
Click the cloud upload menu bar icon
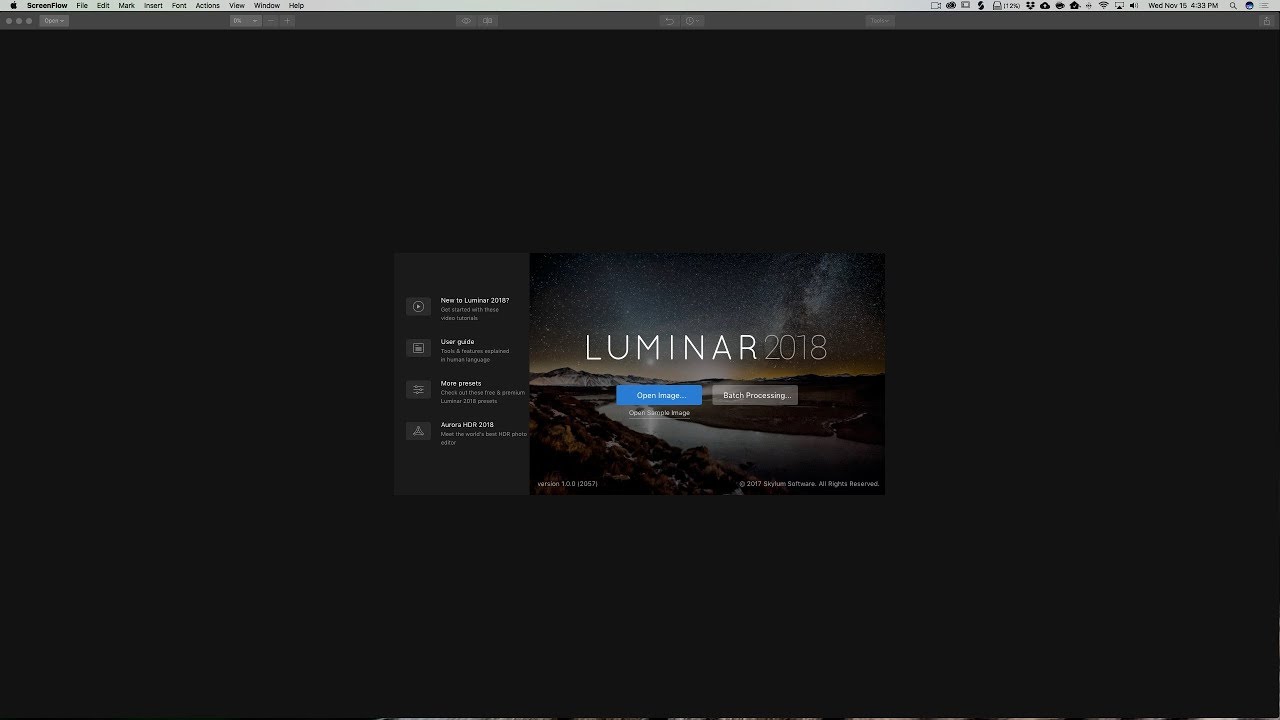click(1045, 6)
